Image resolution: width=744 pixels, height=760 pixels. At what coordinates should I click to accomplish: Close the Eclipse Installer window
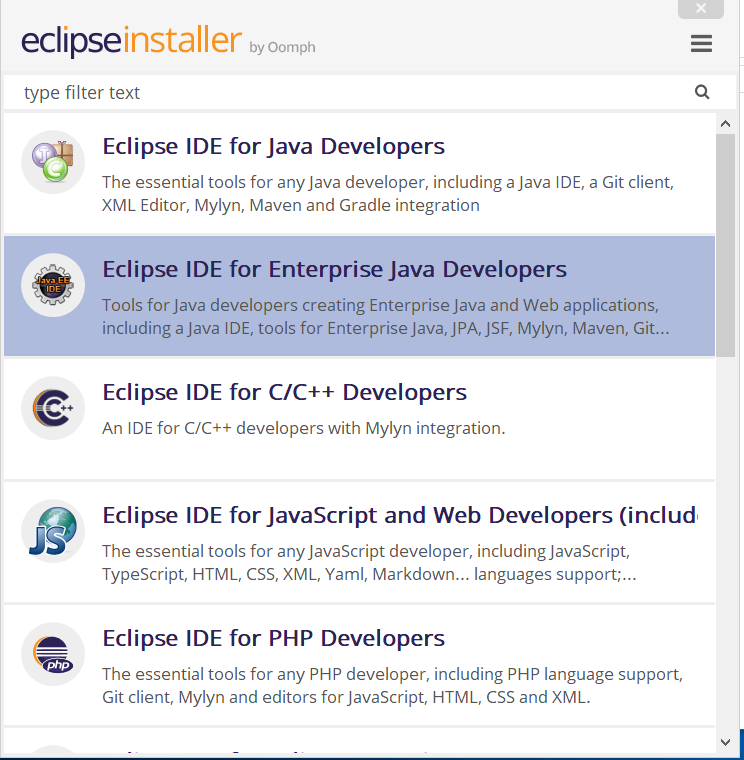(701, 8)
